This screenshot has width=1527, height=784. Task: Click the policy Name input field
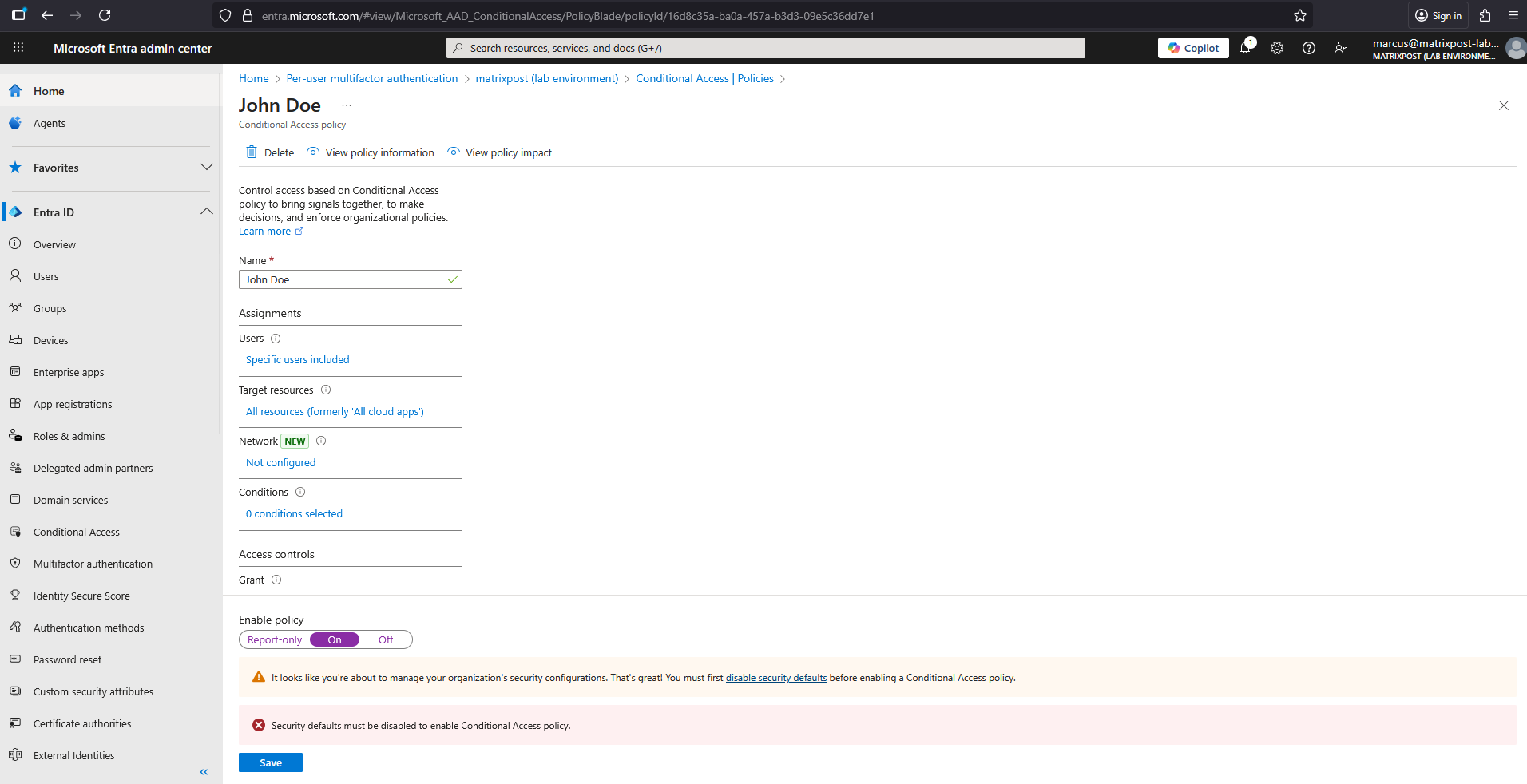pos(351,279)
